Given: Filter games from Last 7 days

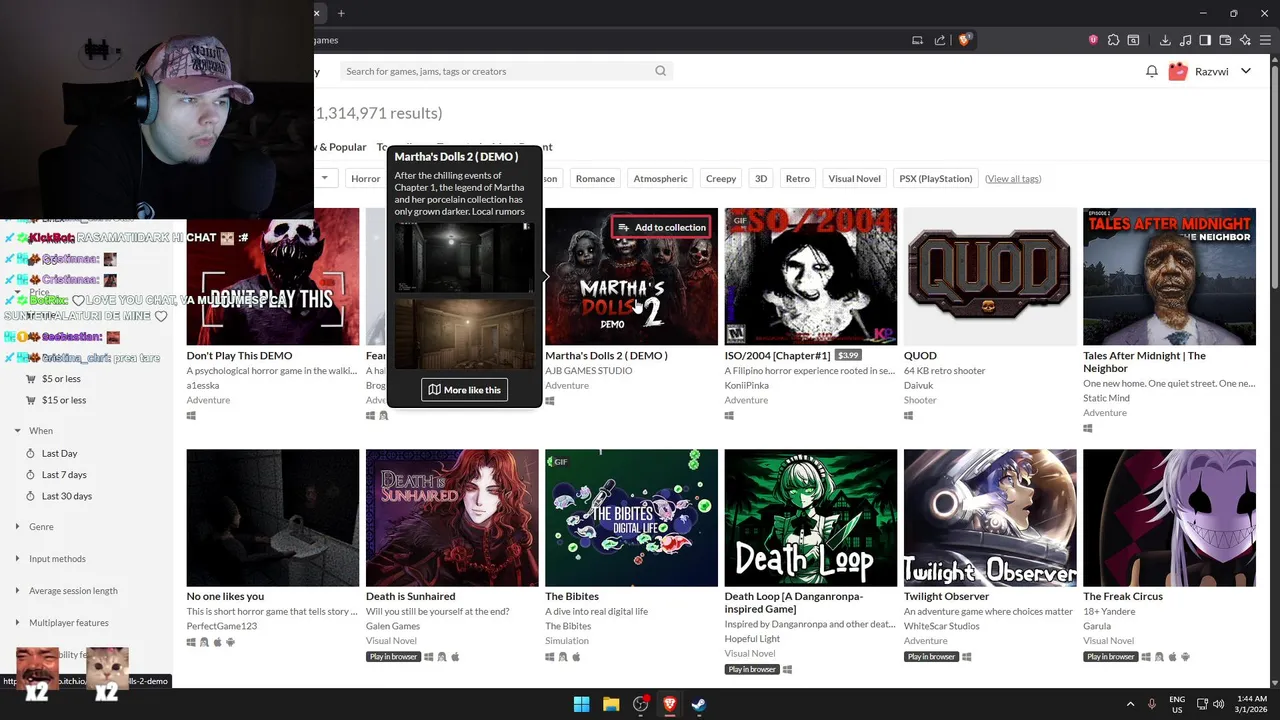Looking at the screenshot, I should click(64, 475).
